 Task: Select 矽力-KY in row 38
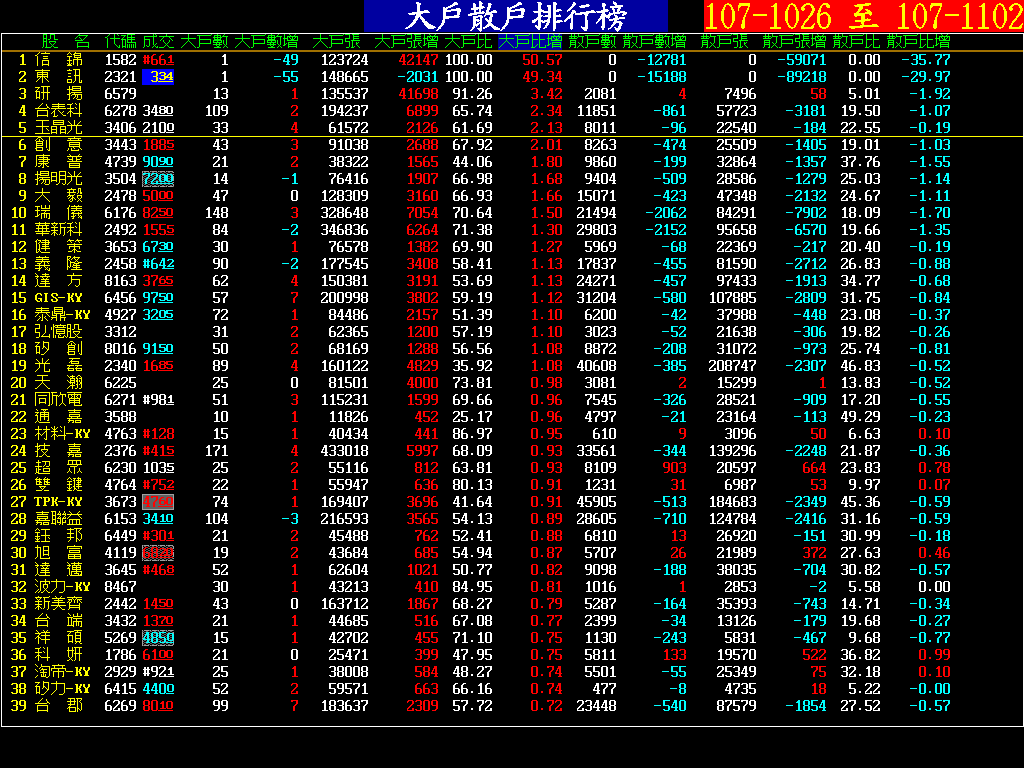coord(62,689)
